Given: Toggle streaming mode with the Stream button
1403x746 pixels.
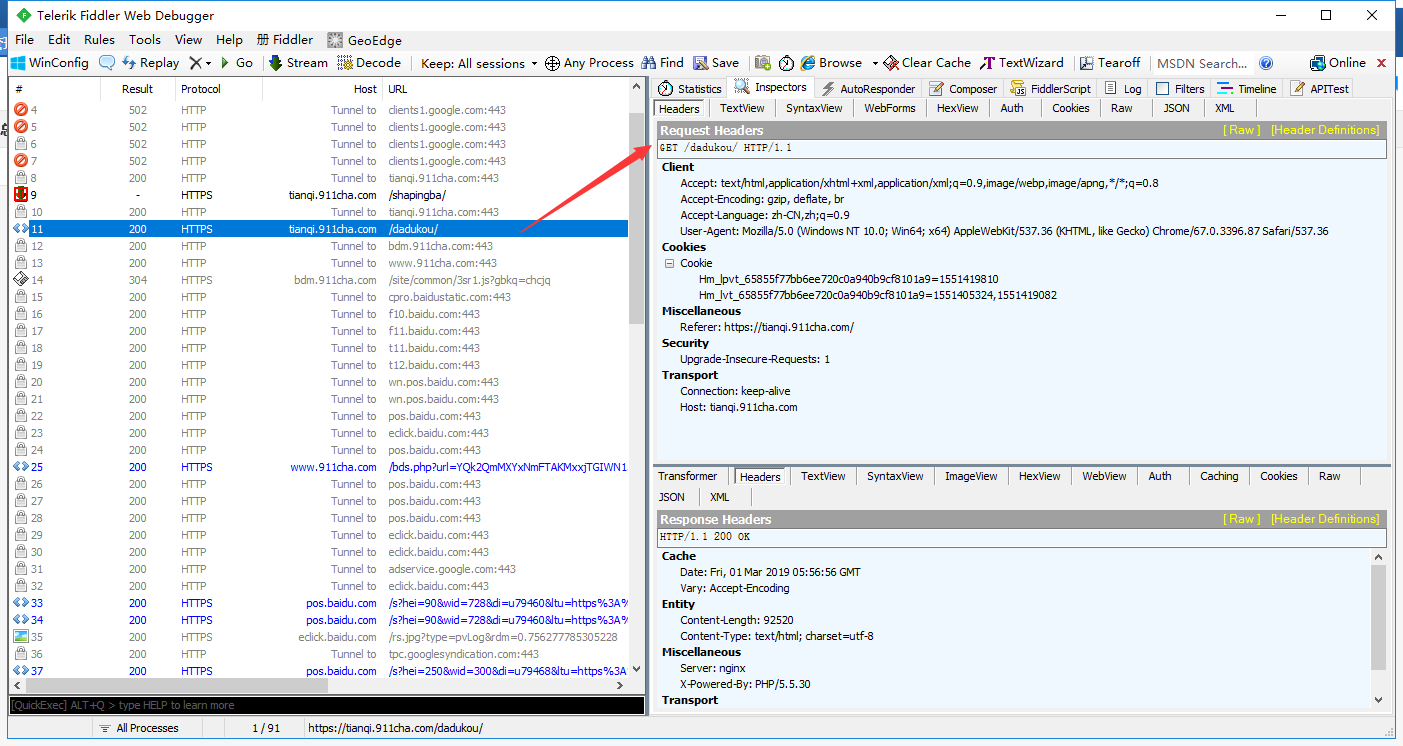Looking at the screenshot, I should pyautogui.click(x=297, y=62).
